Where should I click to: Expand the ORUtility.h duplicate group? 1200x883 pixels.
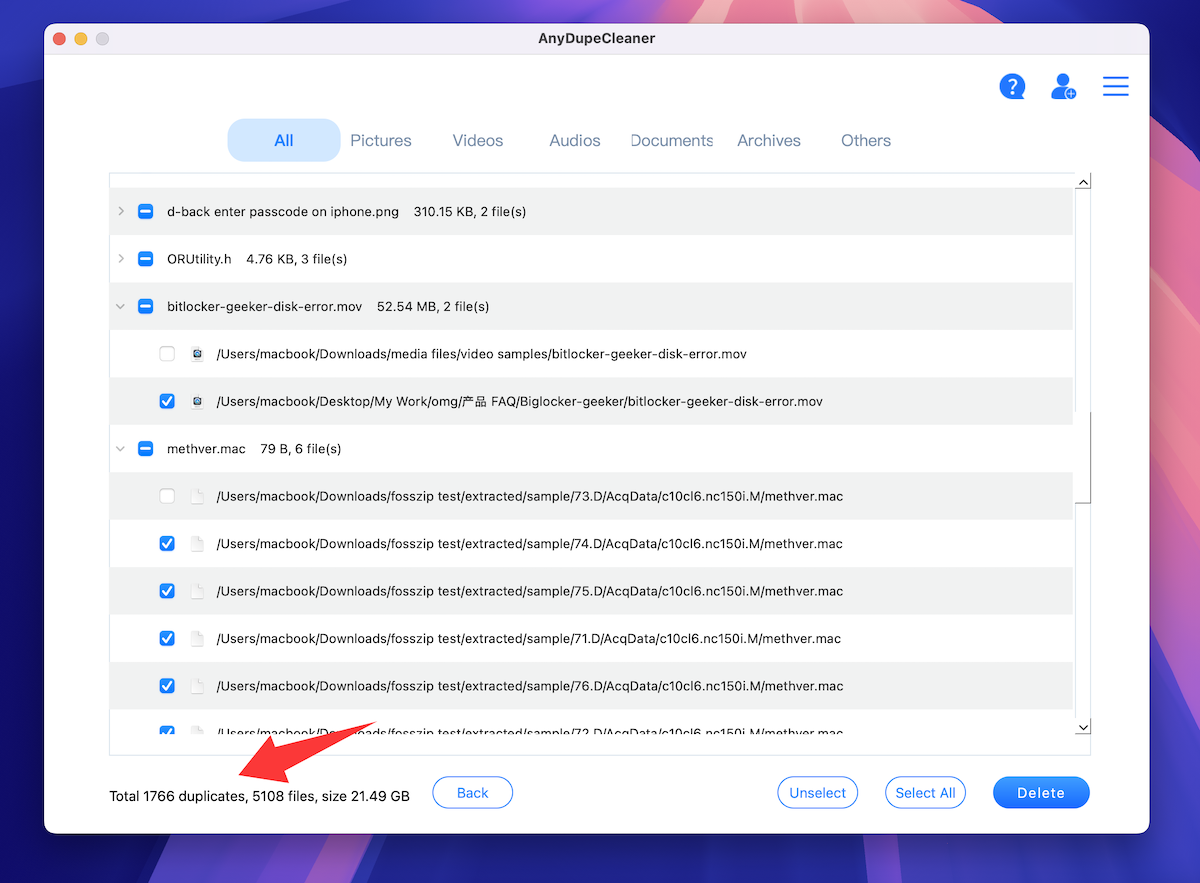(121, 259)
